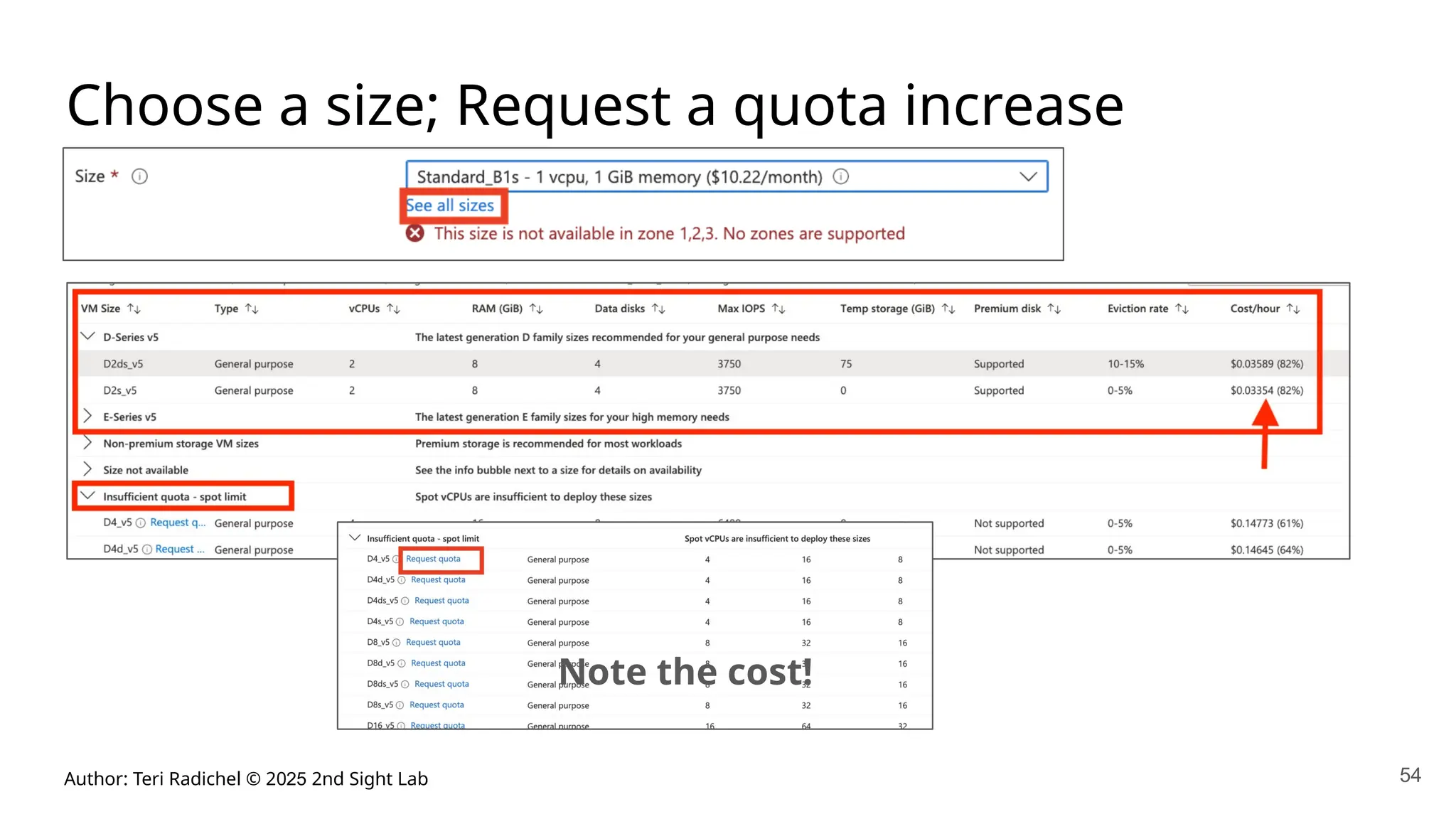This screenshot has width=1456, height=819.
Task: Click info icon next to D4_v5 in main table
Action: pyautogui.click(x=141, y=523)
